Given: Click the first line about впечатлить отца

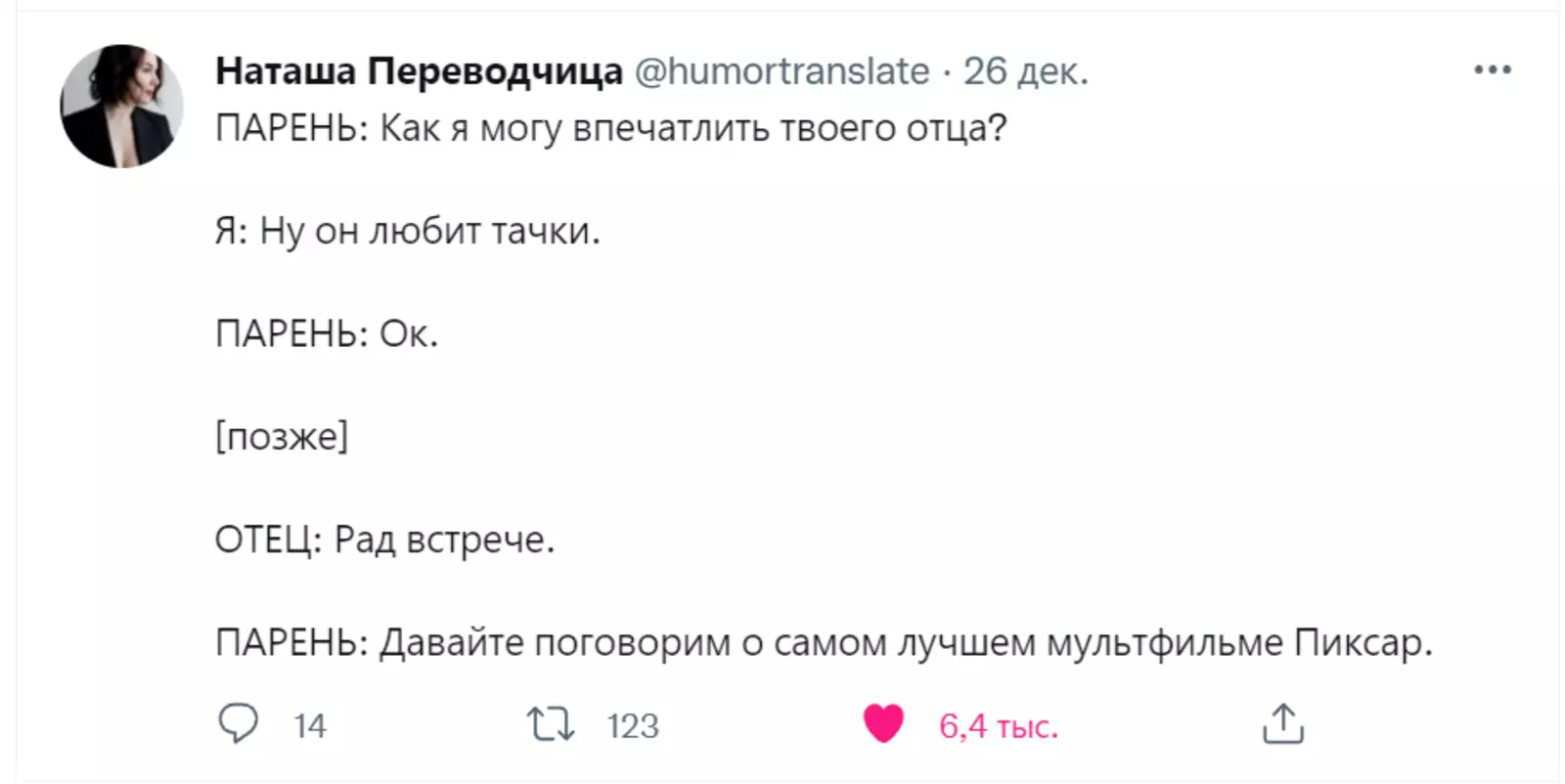Looking at the screenshot, I should (x=610, y=128).
